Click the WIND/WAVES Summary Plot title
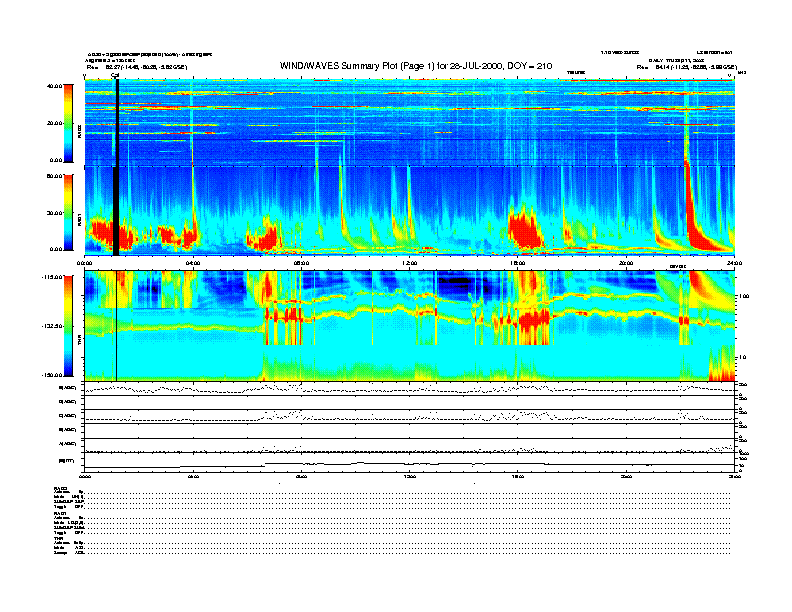This screenshot has width=792, height=612. click(x=416, y=66)
